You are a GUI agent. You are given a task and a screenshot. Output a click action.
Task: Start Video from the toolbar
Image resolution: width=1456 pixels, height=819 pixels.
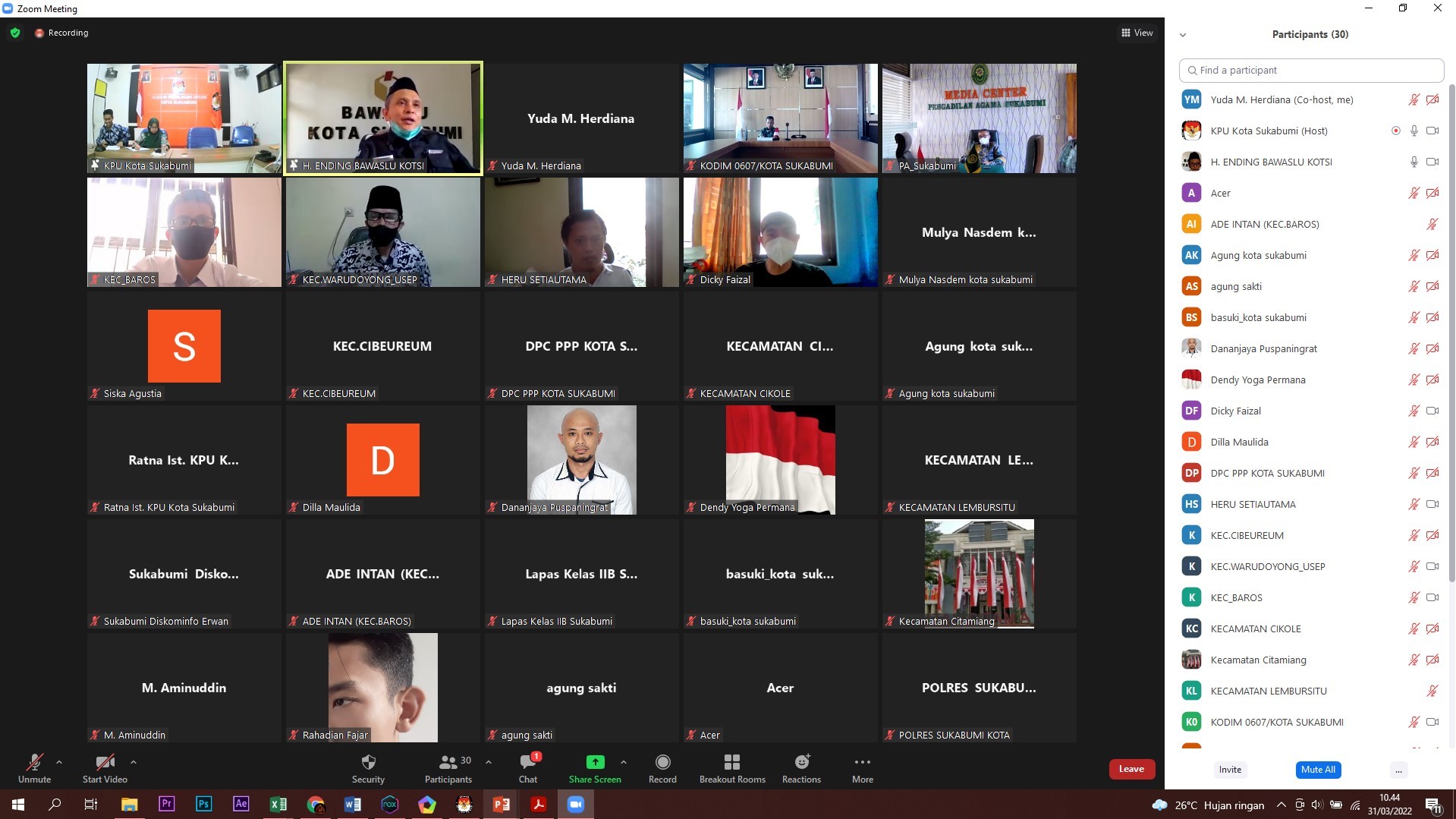(x=105, y=763)
